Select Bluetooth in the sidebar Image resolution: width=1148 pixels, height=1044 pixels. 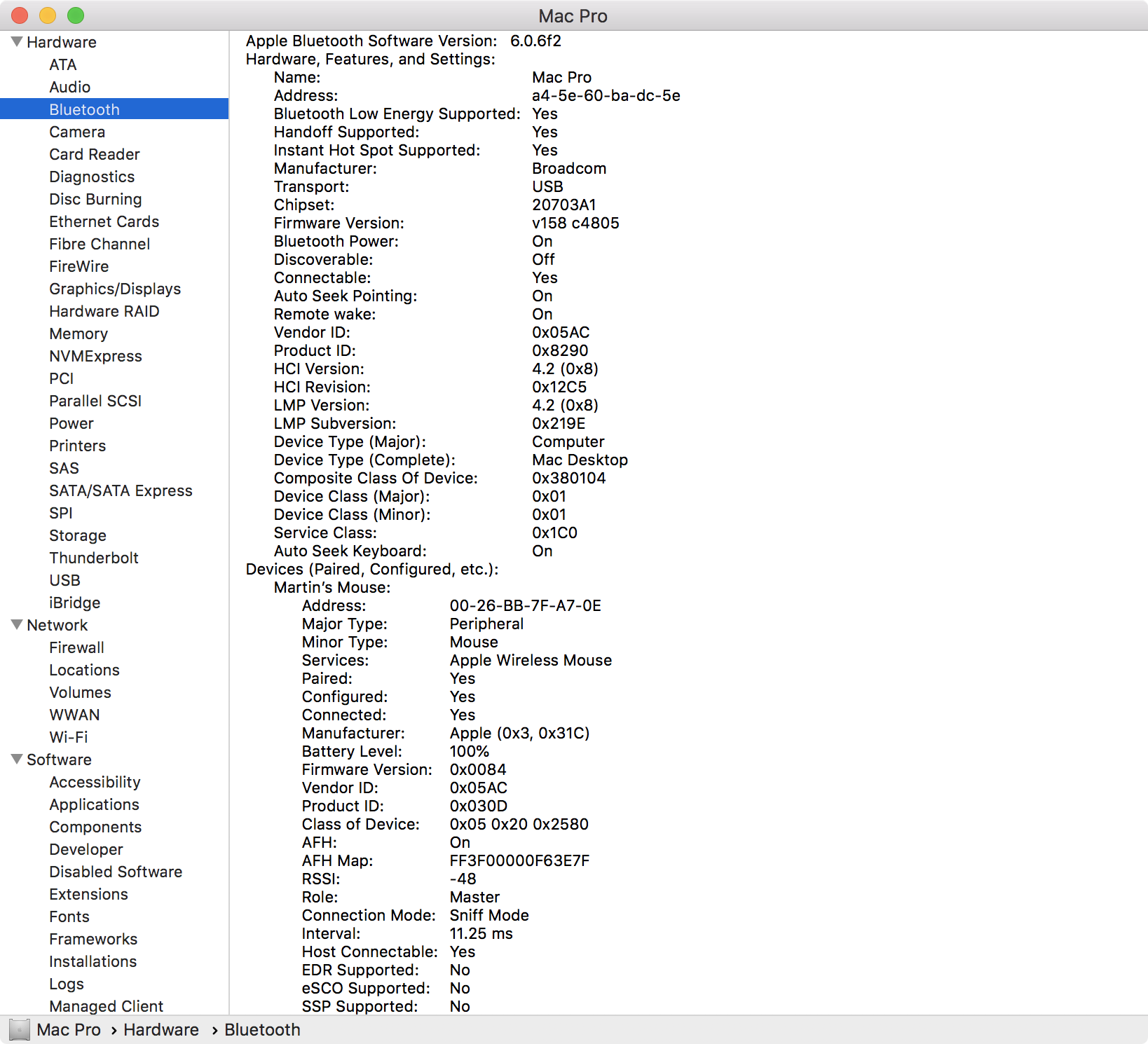coord(114,109)
